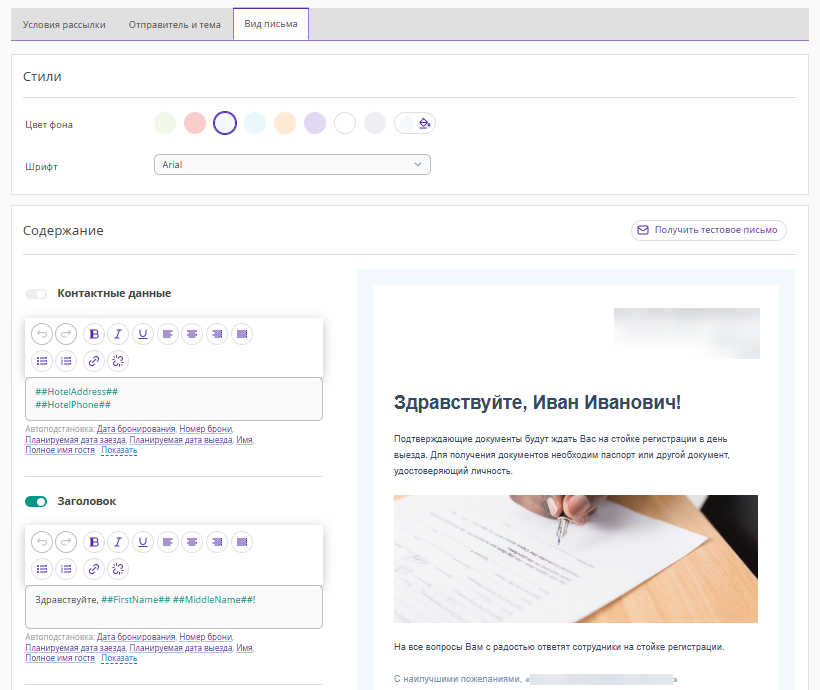Insert Дата бронирования under Контактные данные

coord(136,429)
